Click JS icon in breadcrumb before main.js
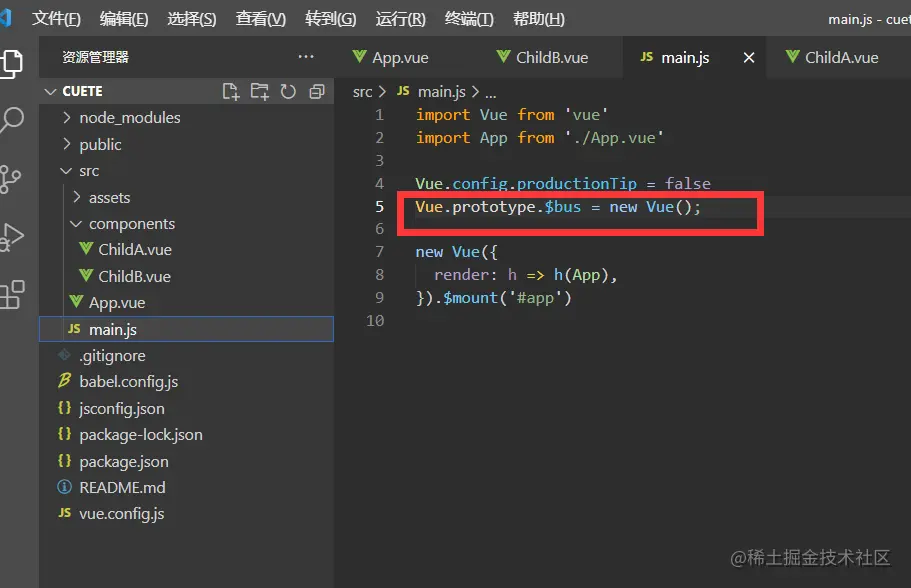Image resolution: width=911 pixels, height=588 pixels. click(403, 91)
